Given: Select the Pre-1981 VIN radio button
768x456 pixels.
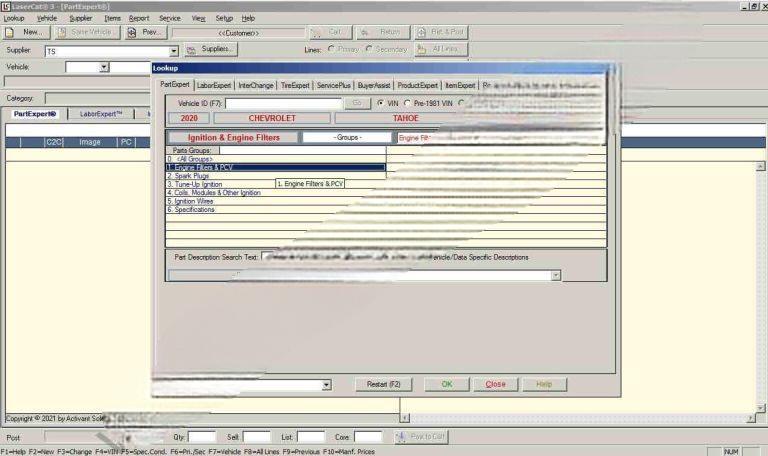Looking at the screenshot, I should [x=407, y=103].
